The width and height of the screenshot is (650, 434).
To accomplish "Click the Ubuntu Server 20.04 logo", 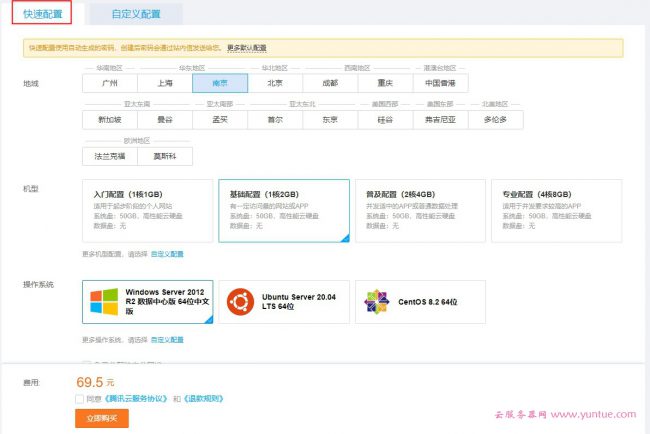I will coord(237,302).
